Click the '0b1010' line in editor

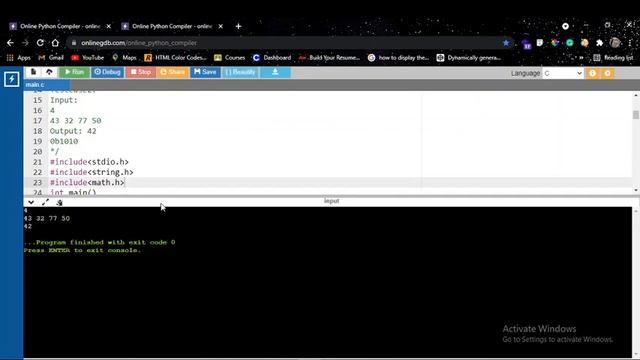click(x=64, y=141)
